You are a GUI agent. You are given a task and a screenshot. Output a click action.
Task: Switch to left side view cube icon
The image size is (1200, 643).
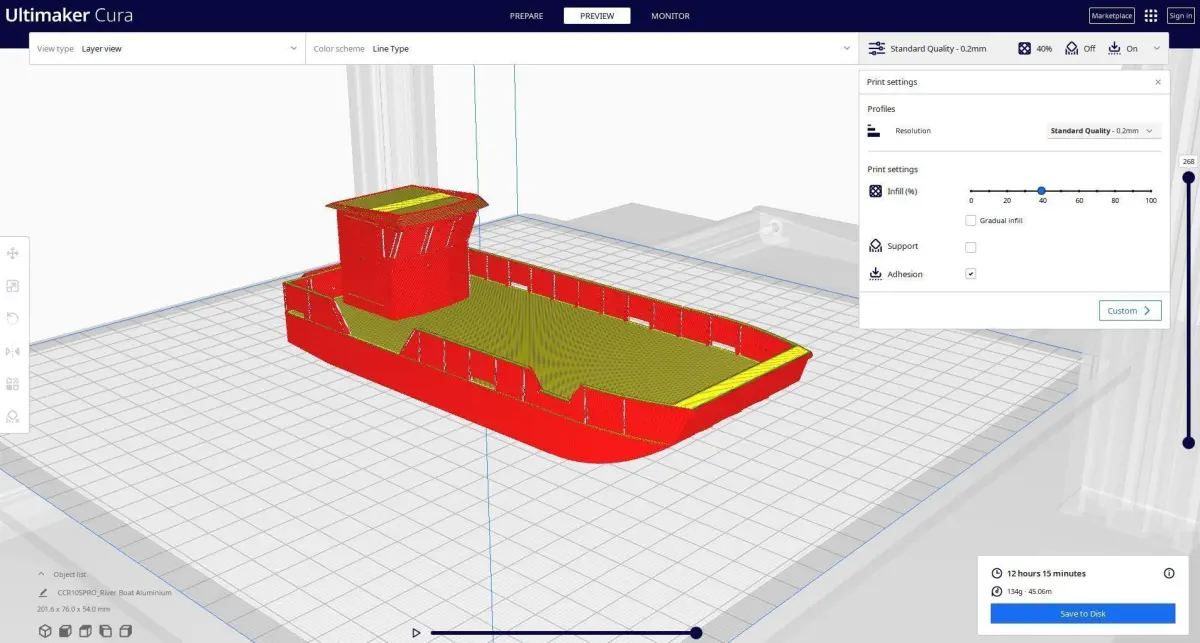pos(105,631)
